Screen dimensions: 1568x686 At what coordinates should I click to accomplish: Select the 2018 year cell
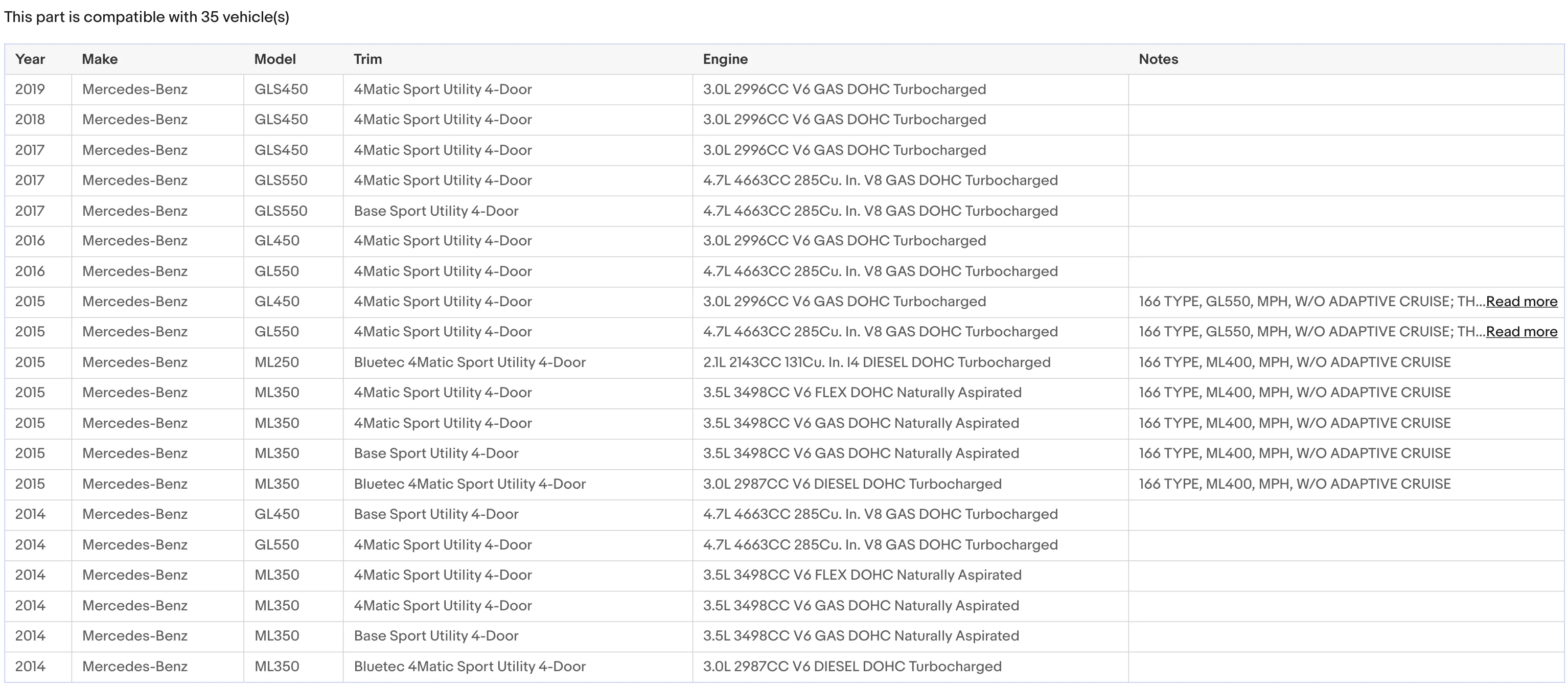click(x=38, y=120)
